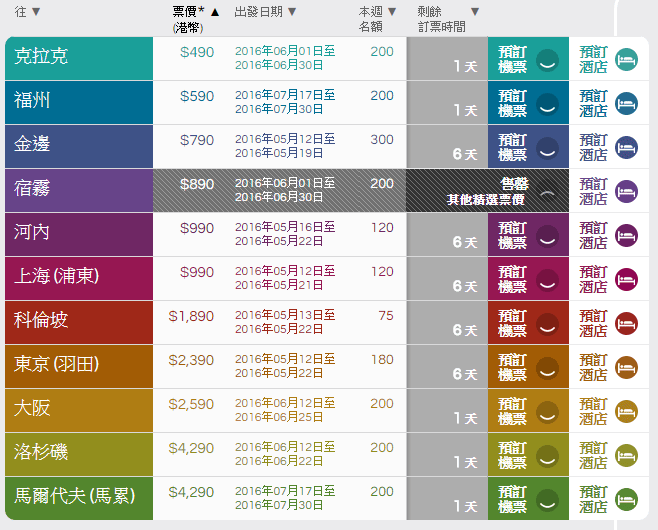Click the smile icon in the 河內 row
This screenshot has width=658, height=530.
click(547, 236)
